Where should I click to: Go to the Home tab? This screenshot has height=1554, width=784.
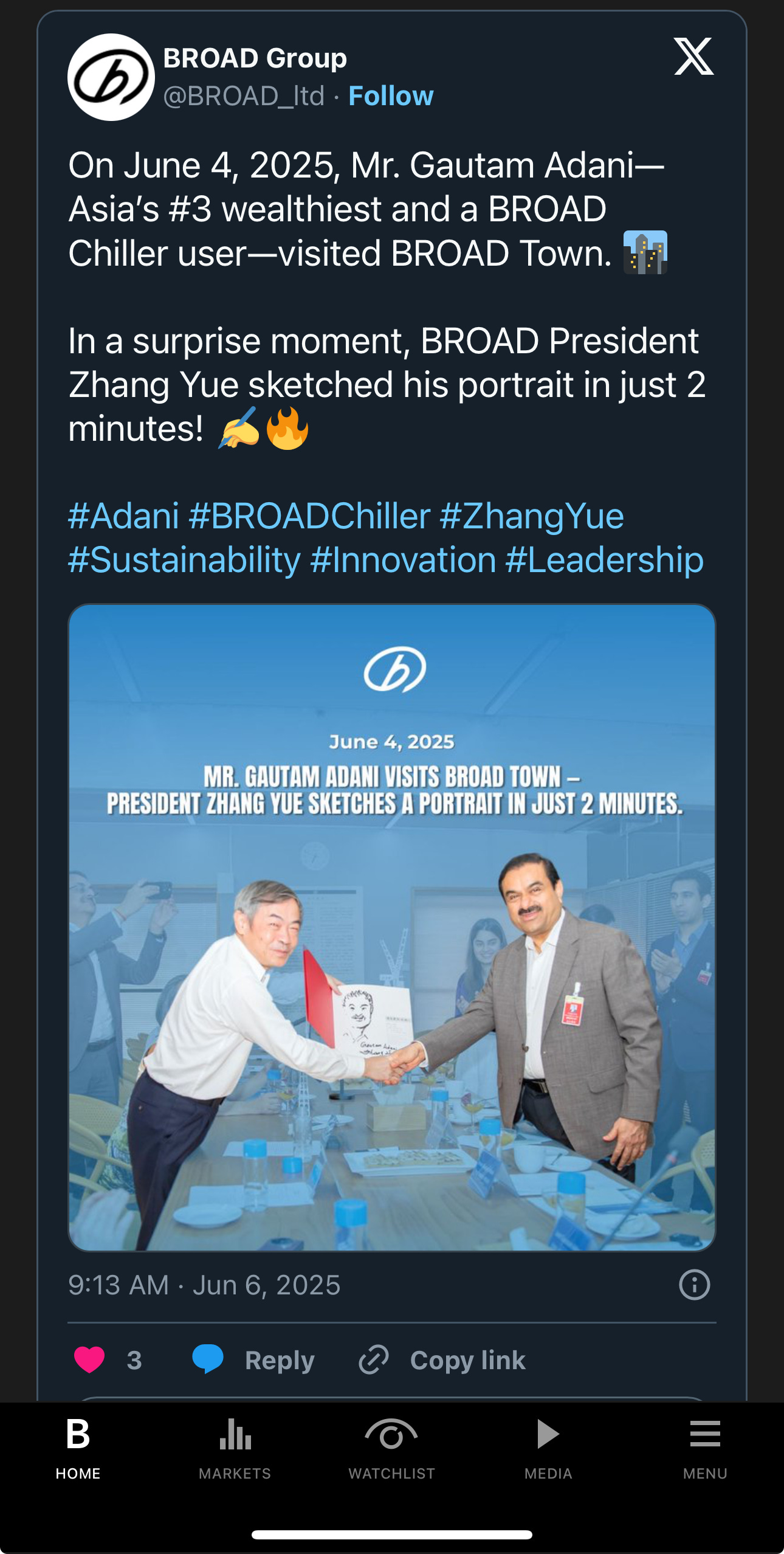click(78, 1448)
